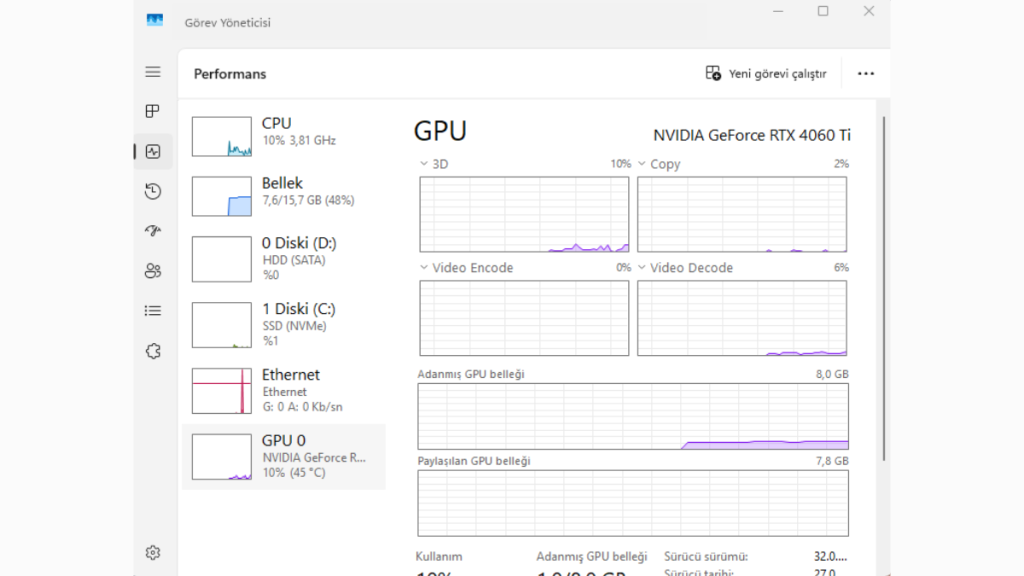Select the CPU performance entry
Viewport: 1024px width, 576px height.
click(x=284, y=136)
